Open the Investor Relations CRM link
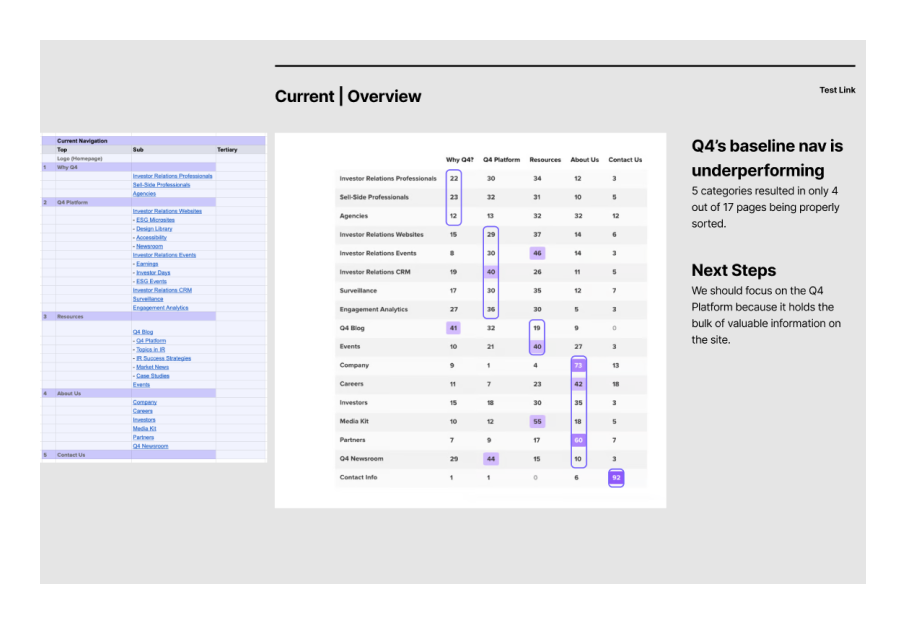Screen dimensions: 906x624 click(162, 291)
